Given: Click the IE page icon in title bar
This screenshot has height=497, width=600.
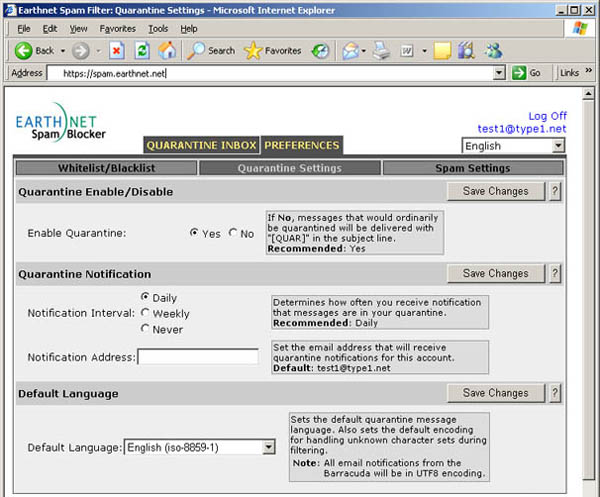Looking at the screenshot, I should [x=10, y=10].
